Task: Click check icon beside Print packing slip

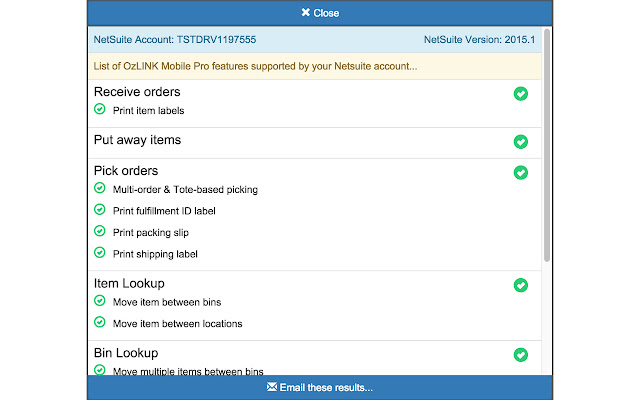Action: pos(100,232)
